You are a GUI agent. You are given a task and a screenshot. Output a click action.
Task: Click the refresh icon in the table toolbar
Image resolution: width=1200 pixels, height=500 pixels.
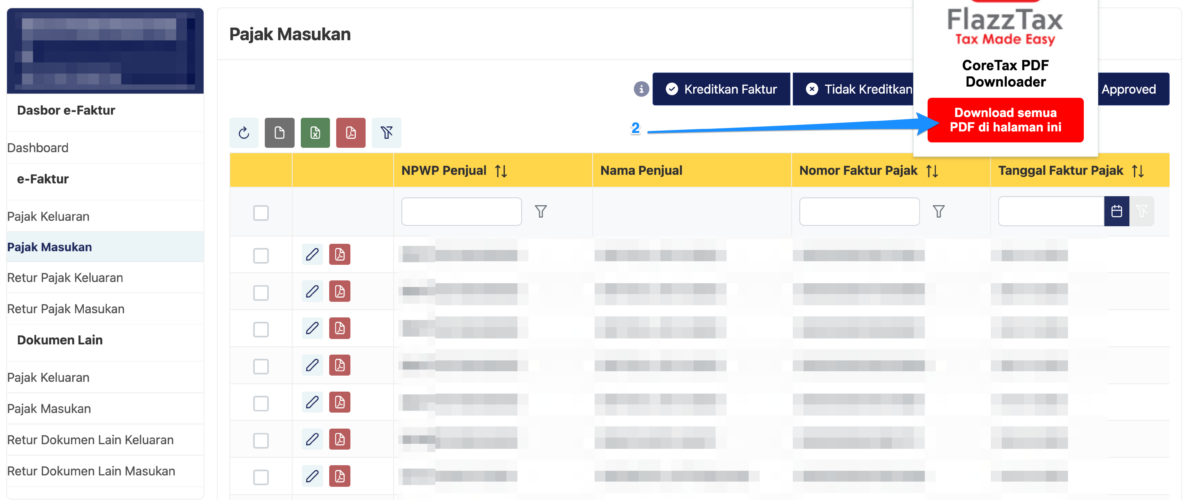coord(244,133)
